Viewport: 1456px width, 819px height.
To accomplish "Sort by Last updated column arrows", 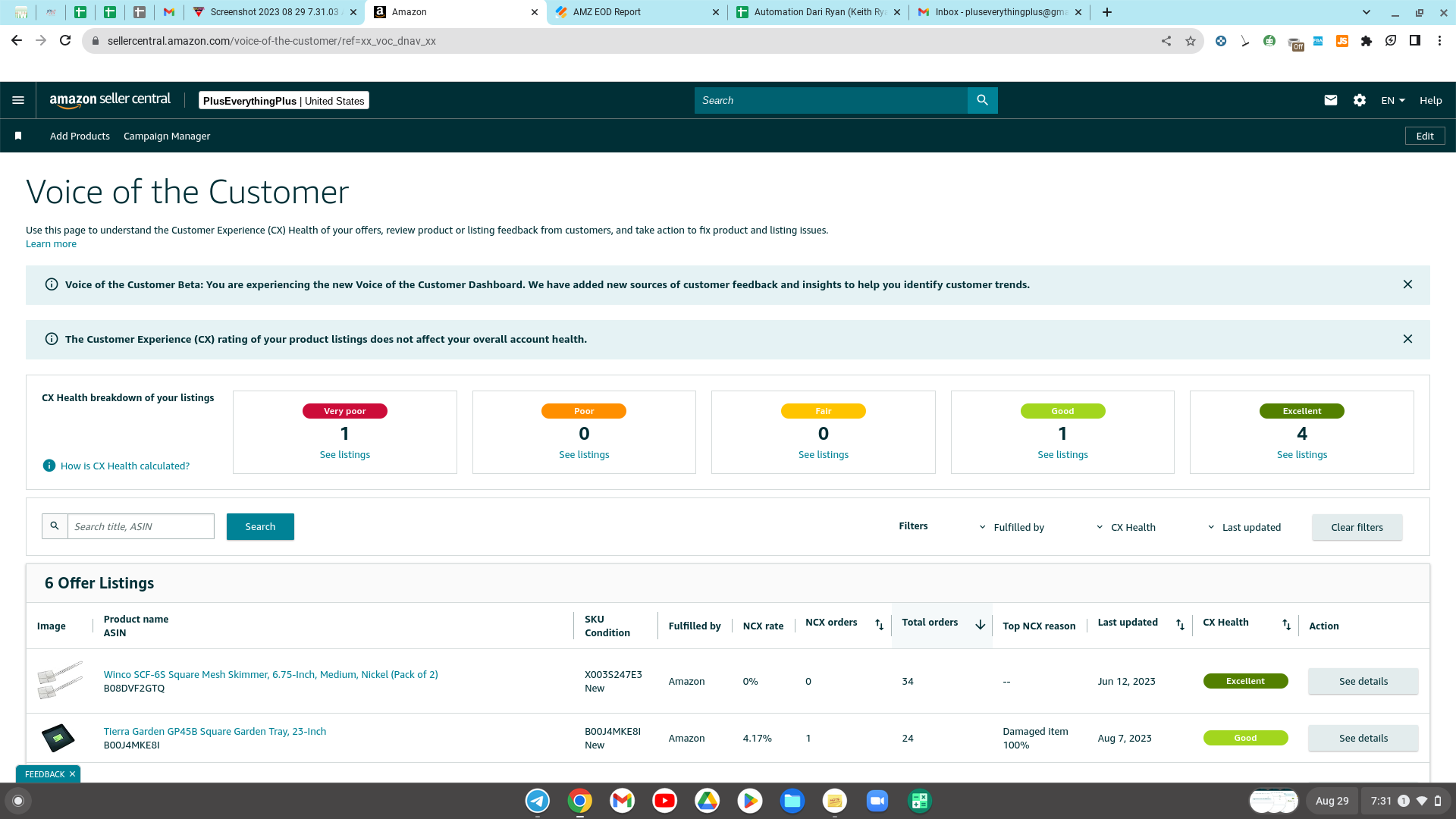I will click(x=1180, y=625).
